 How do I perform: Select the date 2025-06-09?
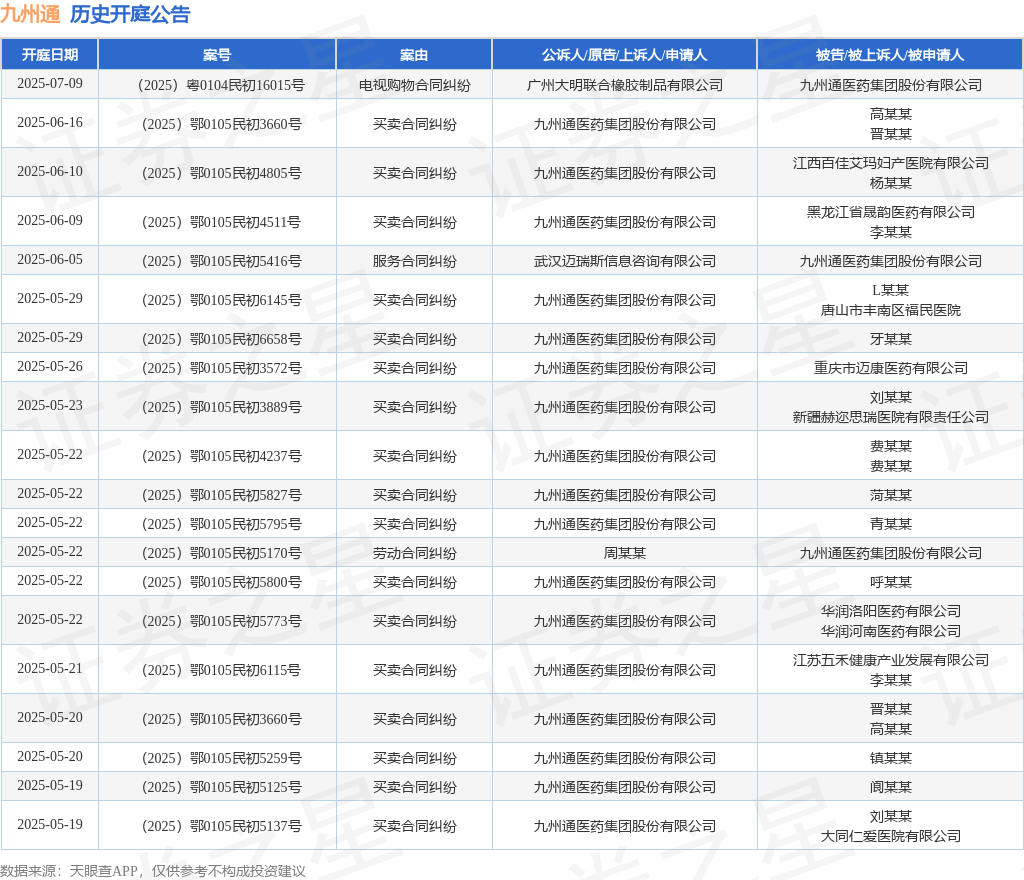[x=50, y=221]
